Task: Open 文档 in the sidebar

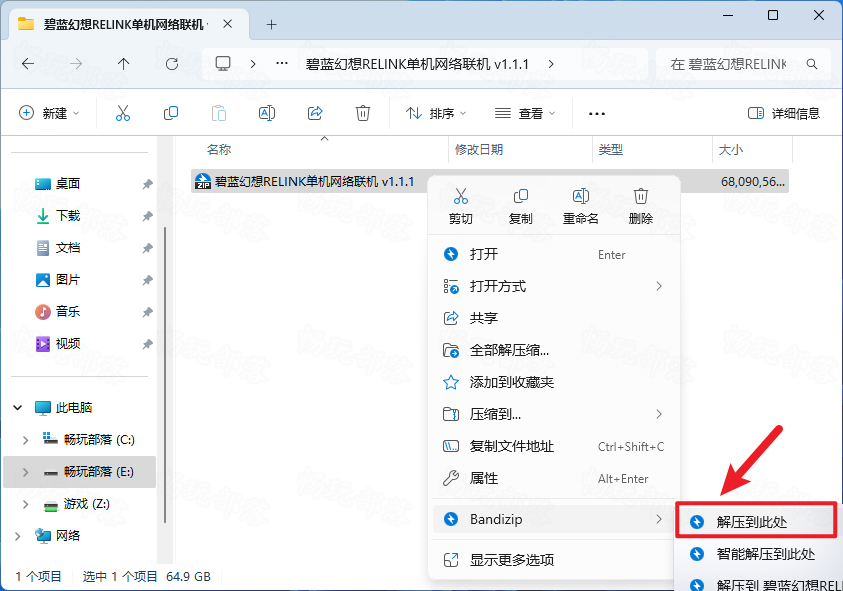Action: coord(68,248)
